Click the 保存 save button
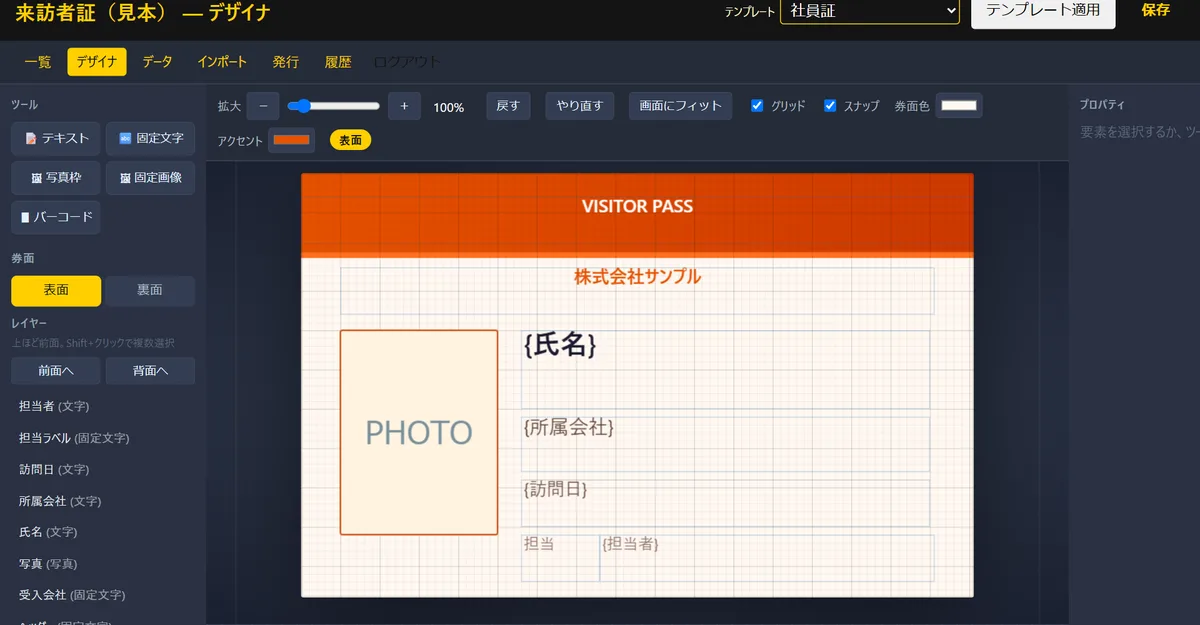The image size is (1200, 625). point(1155,11)
